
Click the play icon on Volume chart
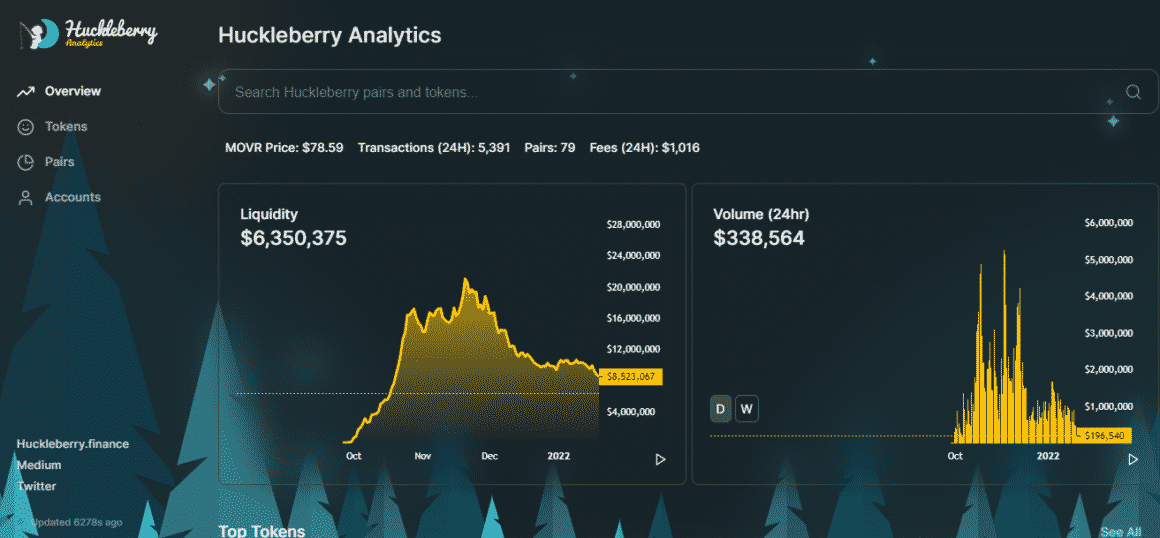[1133, 460]
